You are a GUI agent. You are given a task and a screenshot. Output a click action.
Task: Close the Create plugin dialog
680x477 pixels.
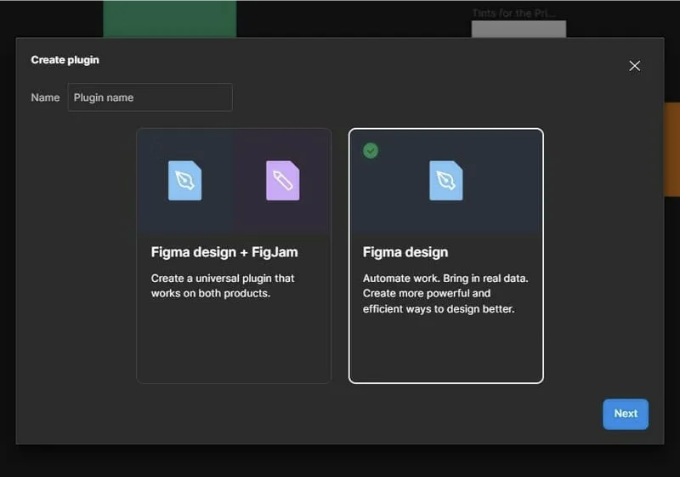coord(634,66)
